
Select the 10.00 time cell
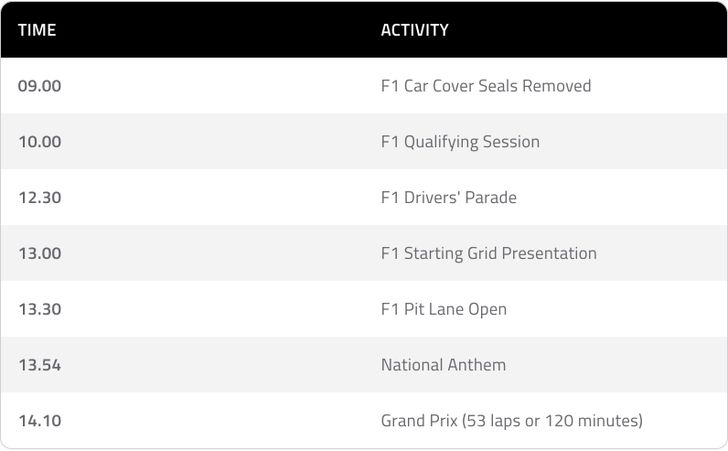pos(40,142)
